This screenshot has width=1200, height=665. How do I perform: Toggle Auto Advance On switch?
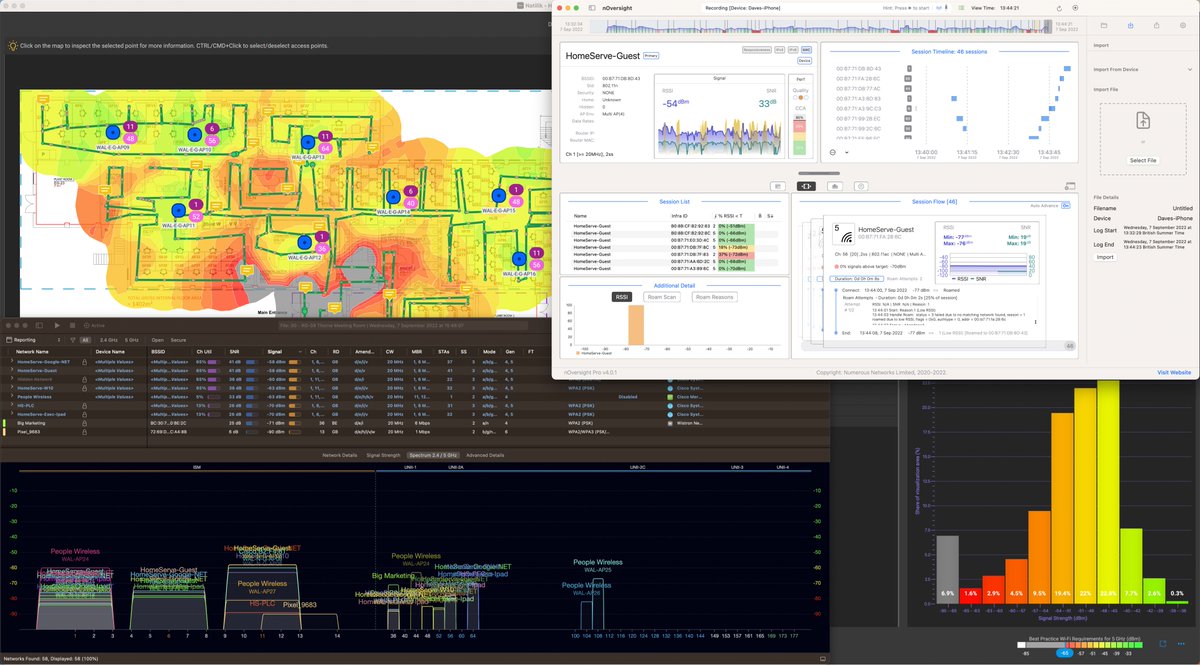(1066, 204)
